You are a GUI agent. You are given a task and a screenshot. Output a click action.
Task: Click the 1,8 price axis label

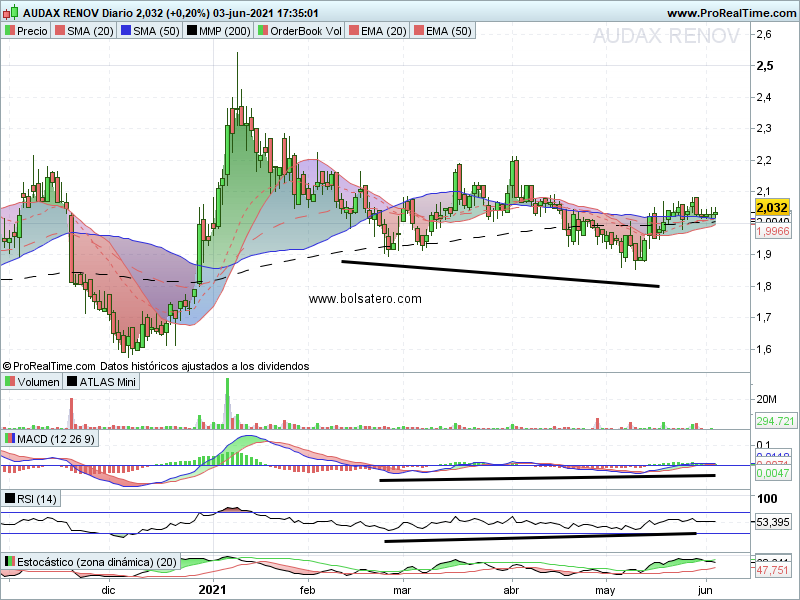click(x=764, y=286)
